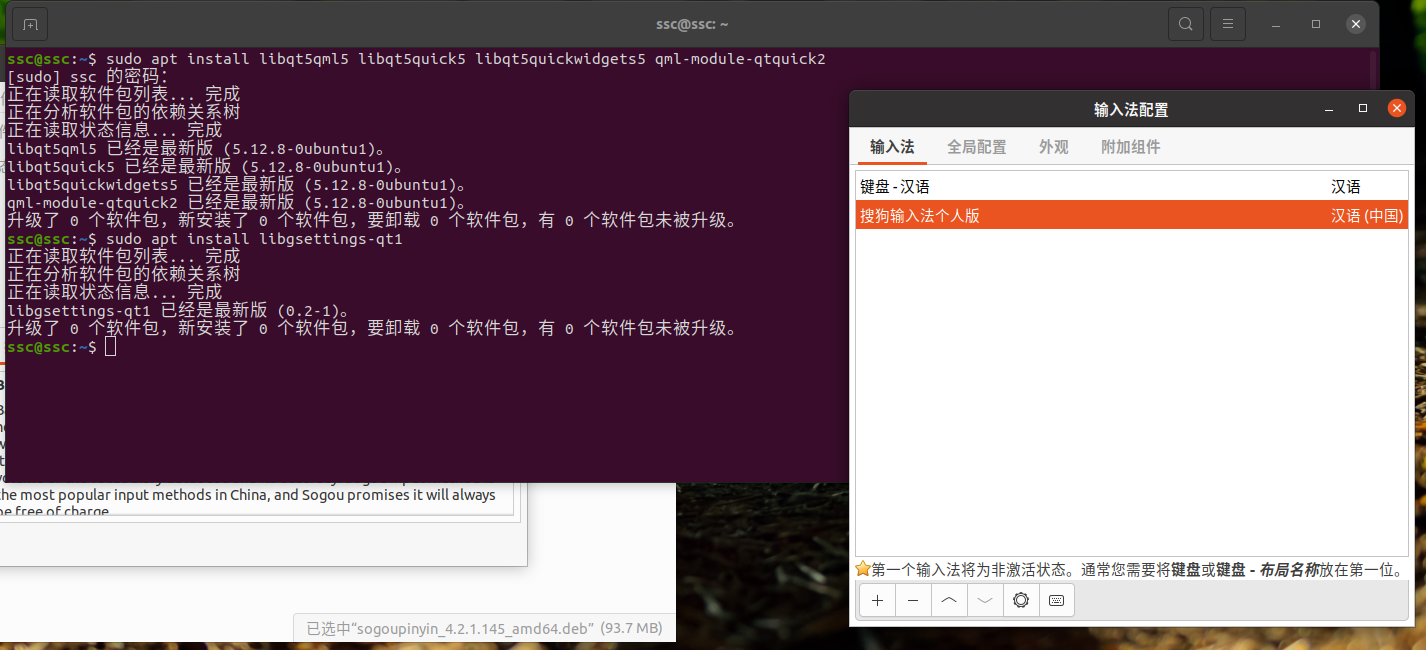Click the libgsettings-qt1 install command line
Image resolution: width=1426 pixels, height=650 pixels.
point(204,239)
